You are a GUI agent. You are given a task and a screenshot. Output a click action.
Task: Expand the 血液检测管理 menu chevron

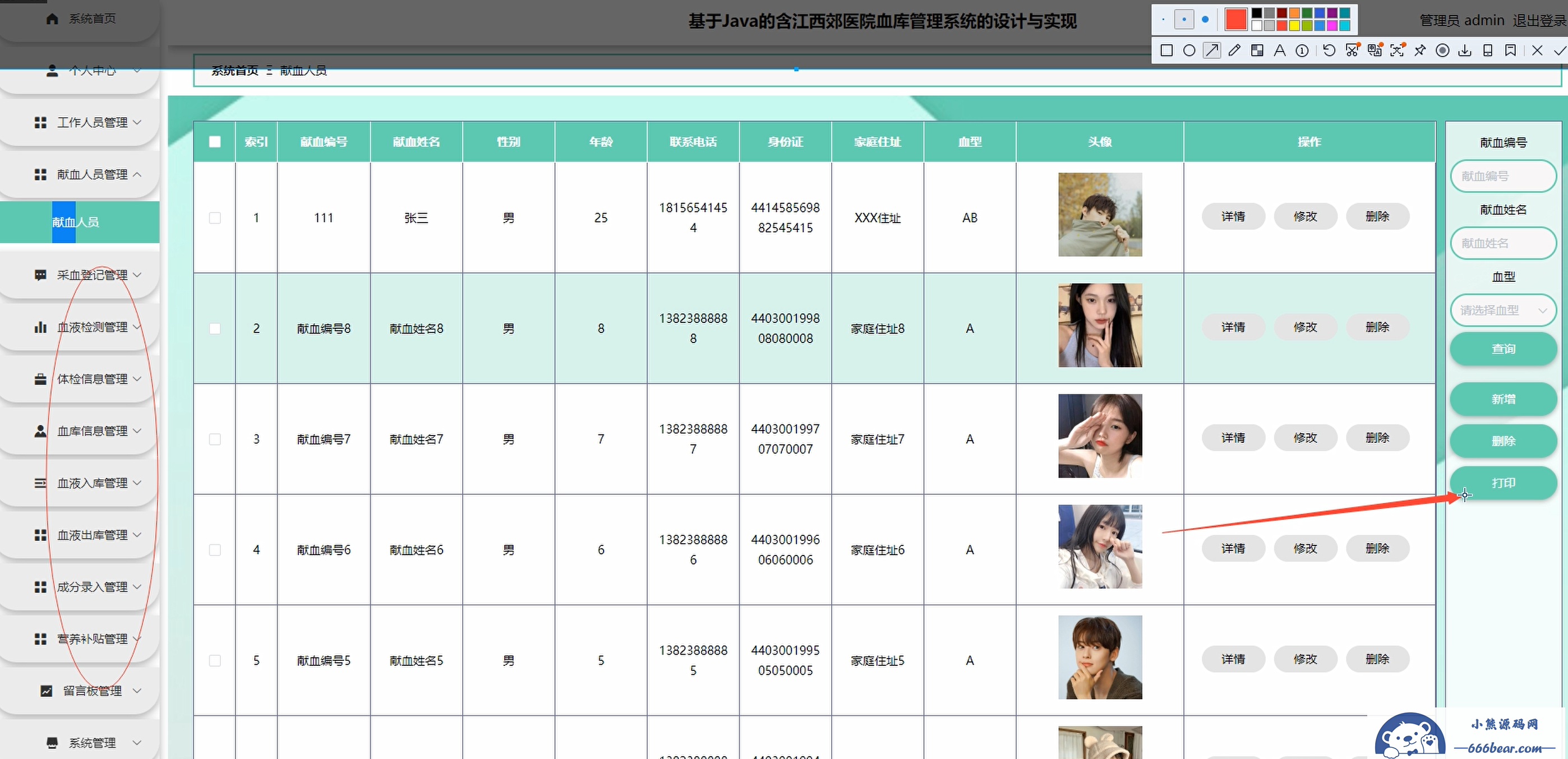coord(137,327)
